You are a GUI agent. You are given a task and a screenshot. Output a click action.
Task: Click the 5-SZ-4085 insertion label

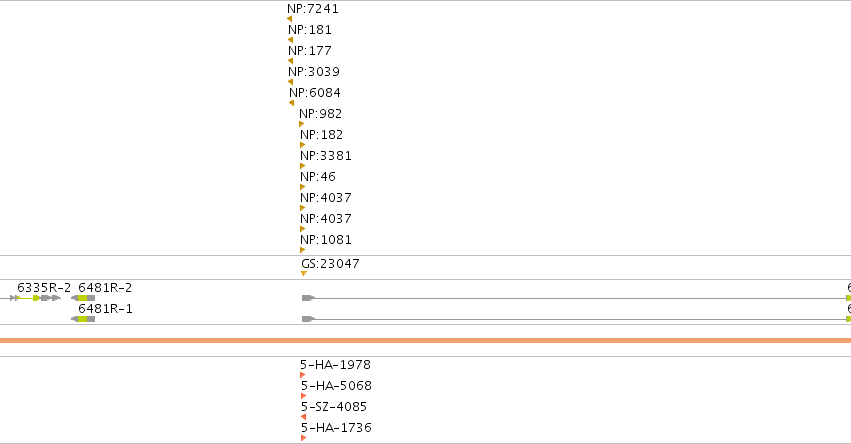pos(334,407)
